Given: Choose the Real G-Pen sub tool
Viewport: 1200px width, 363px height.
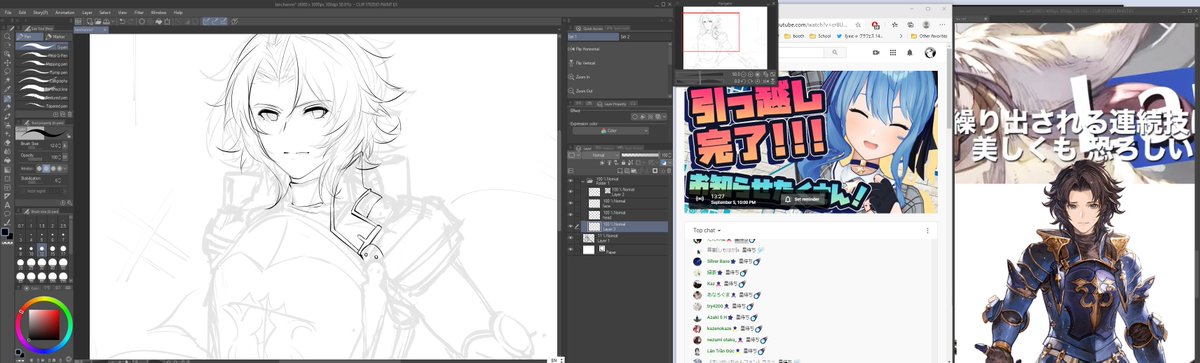Looking at the screenshot, I should point(43,54).
